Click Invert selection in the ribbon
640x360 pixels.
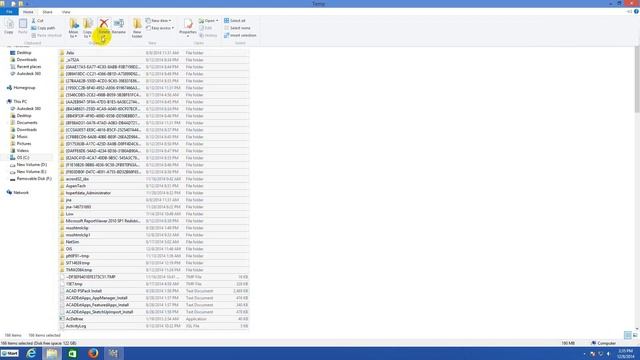coord(240,36)
